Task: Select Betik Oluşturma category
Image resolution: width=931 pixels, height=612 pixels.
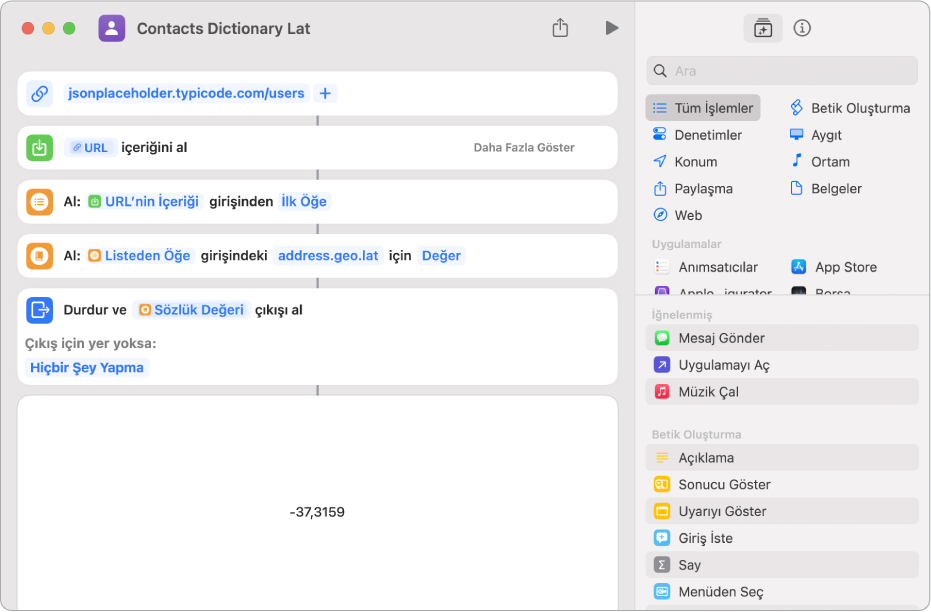Action: (x=850, y=108)
